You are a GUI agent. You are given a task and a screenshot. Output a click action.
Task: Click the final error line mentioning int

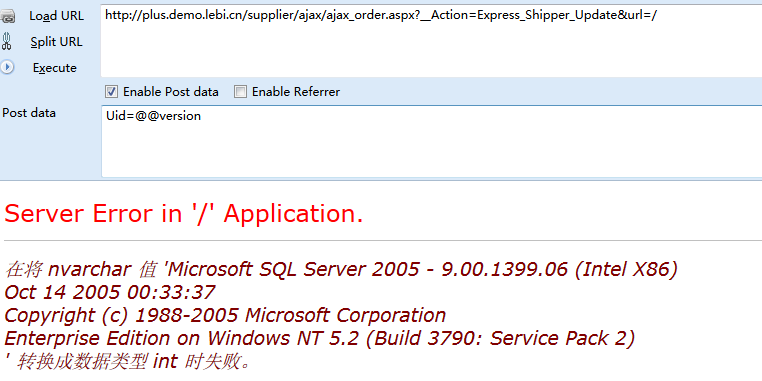(x=128, y=362)
